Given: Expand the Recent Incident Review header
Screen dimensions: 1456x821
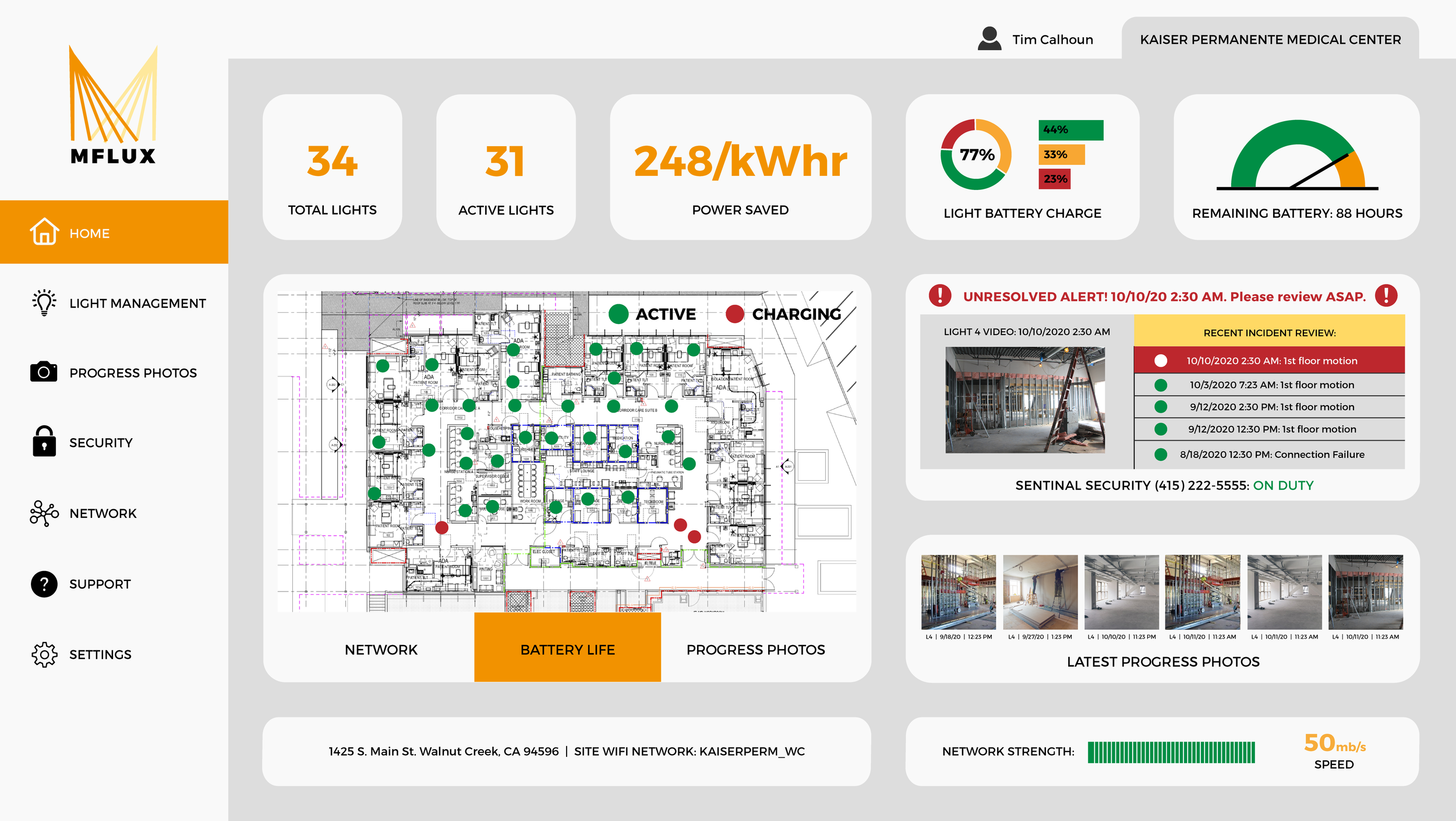Looking at the screenshot, I should pyautogui.click(x=1272, y=333).
